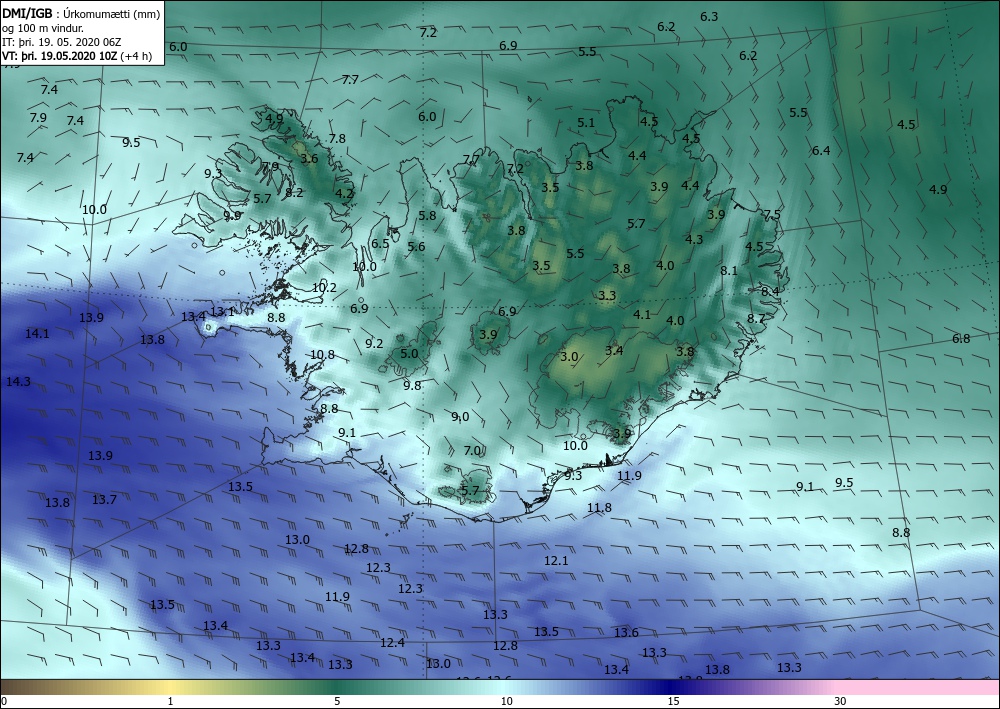
Task: Click the 7.5 value on the east coast
Action: coord(772,214)
